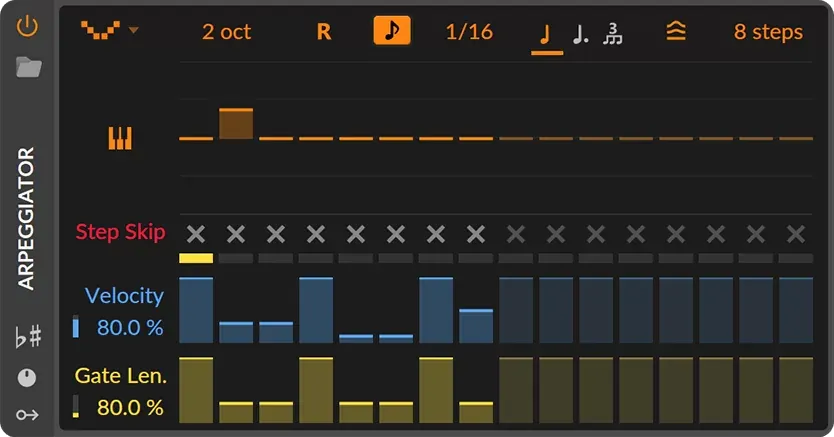Click the key-arrow output icon in the sidebar

point(27,415)
